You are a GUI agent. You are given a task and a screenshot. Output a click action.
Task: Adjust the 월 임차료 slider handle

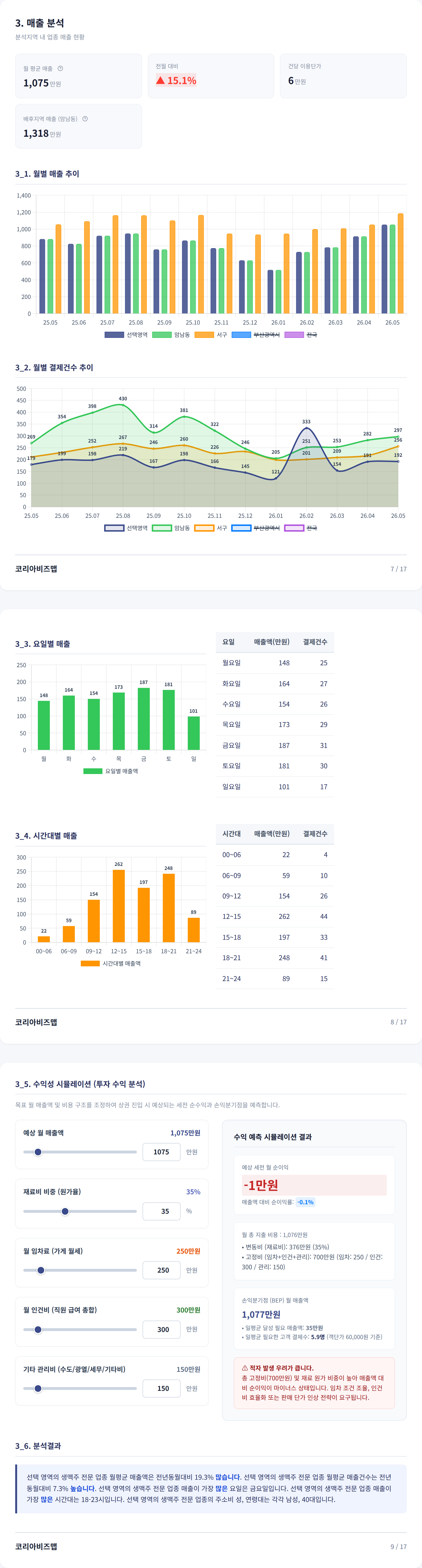pos(41,1270)
